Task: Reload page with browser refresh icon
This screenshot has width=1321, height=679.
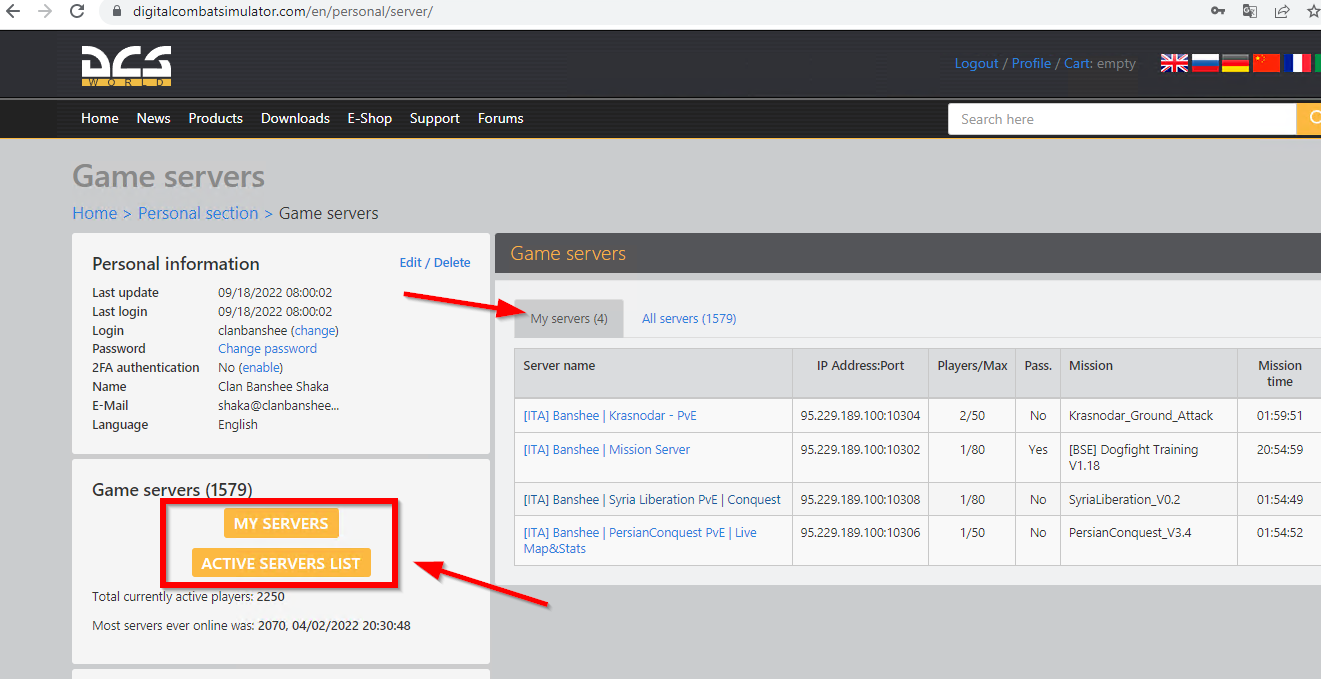Action: 77,12
